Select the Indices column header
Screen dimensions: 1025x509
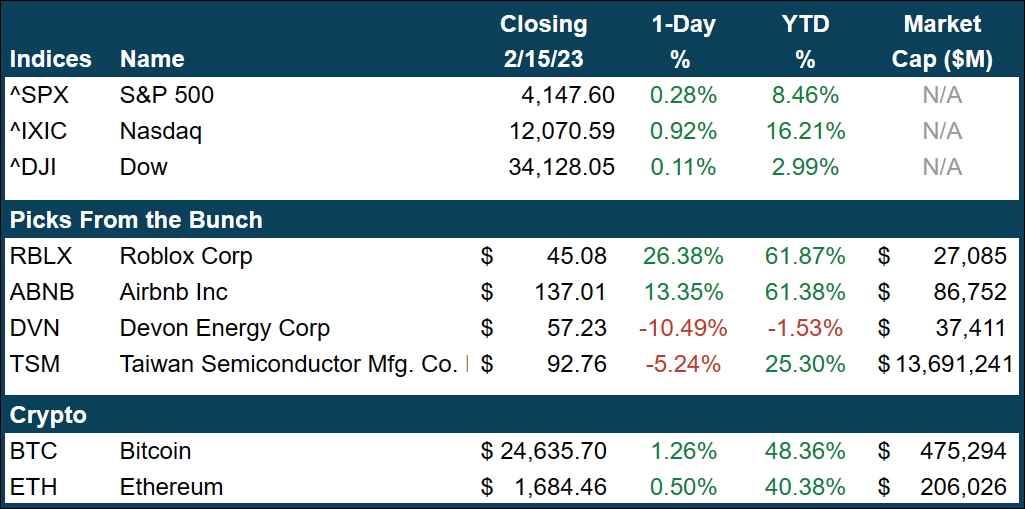click(50, 59)
